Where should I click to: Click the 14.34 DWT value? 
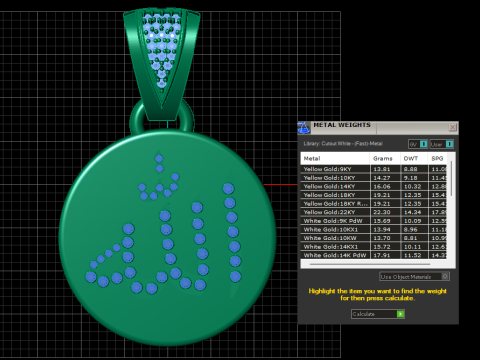tap(412, 212)
